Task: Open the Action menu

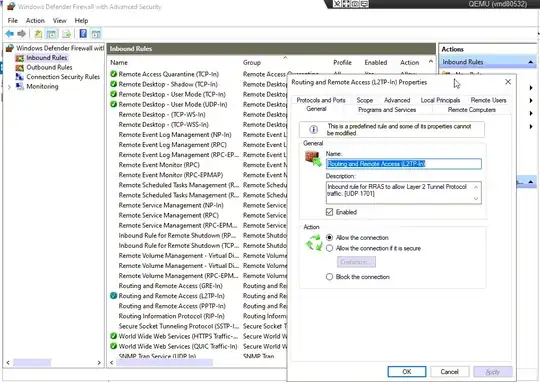Action: click(35, 21)
